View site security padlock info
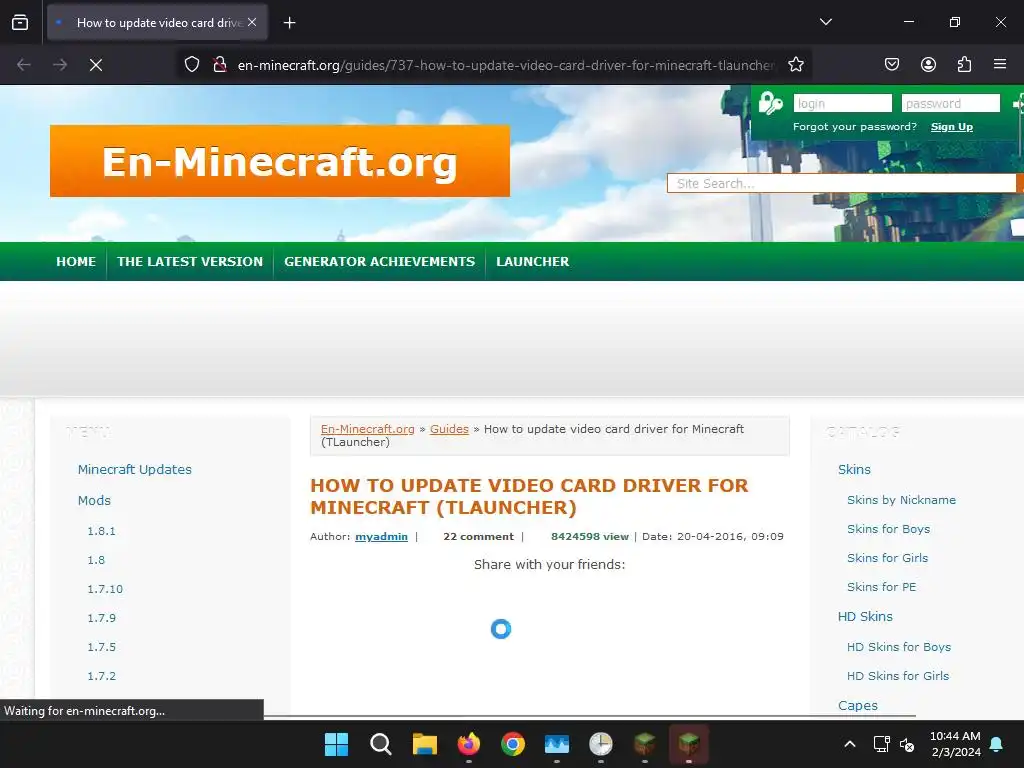This screenshot has width=1024, height=768. (220, 65)
